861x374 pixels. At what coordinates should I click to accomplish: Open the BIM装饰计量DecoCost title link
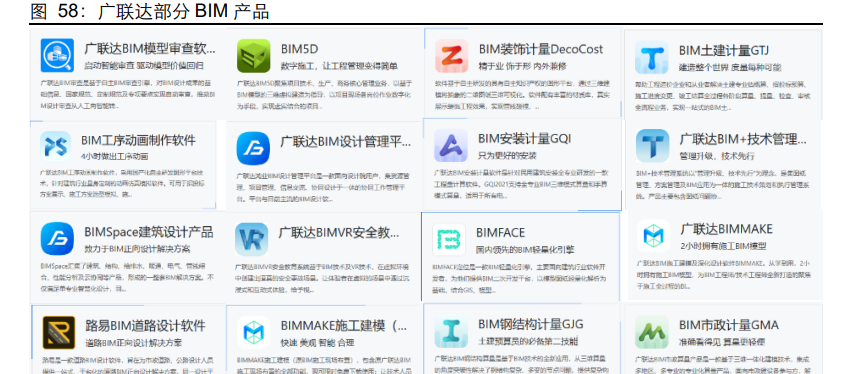(x=541, y=49)
